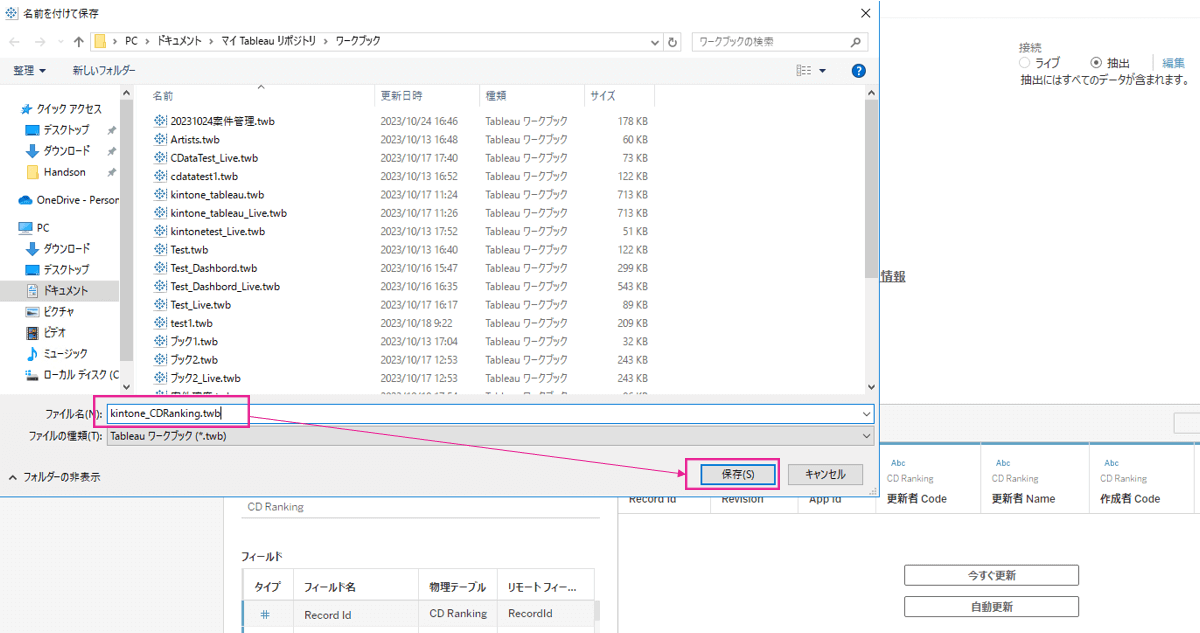This screenshot has height=633, width=1200.
Task: Refresh the folder view
Action: point(673,42)
